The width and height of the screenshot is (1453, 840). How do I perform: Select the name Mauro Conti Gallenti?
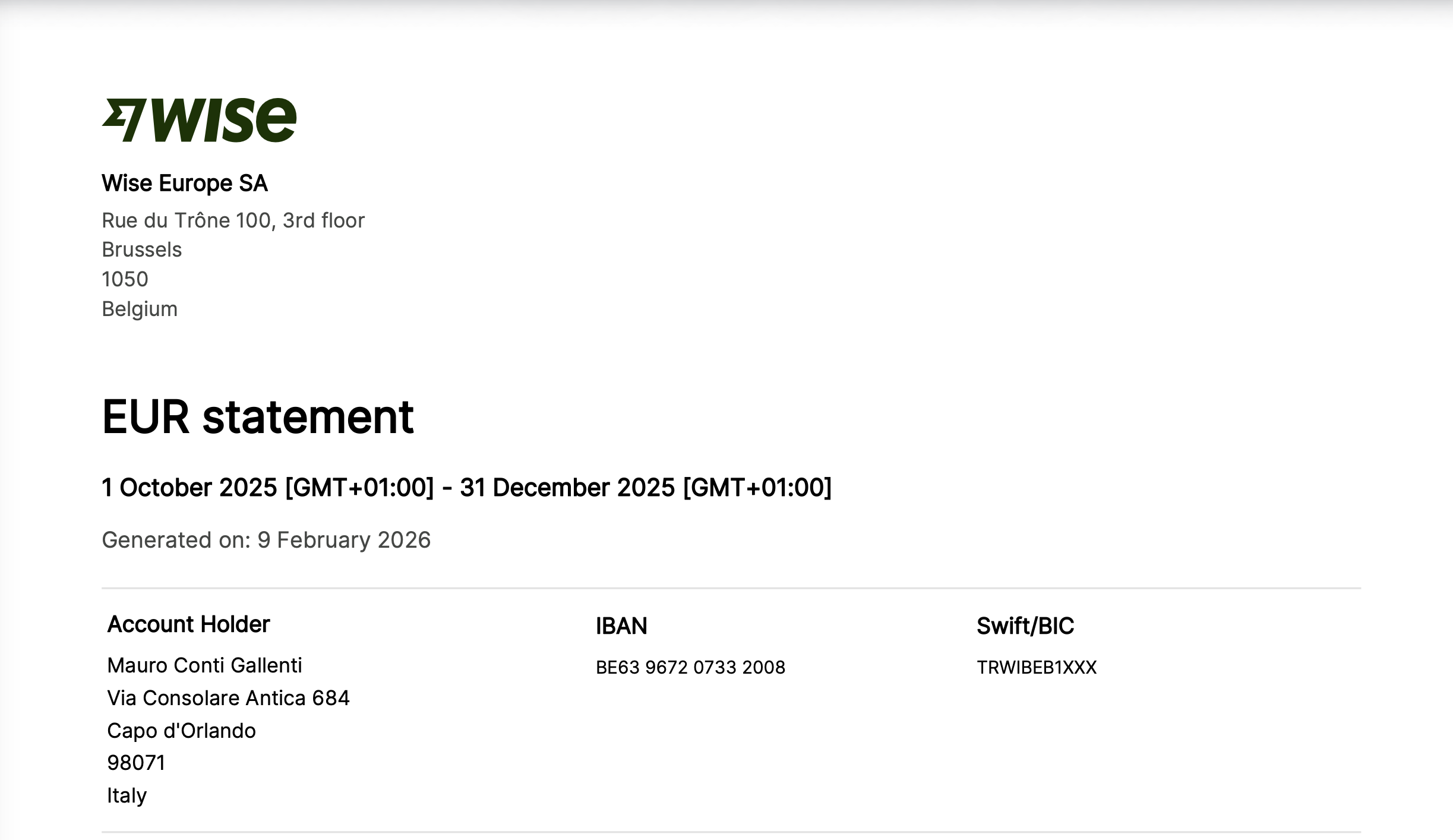pyautogui.click(x=204, y=665)
